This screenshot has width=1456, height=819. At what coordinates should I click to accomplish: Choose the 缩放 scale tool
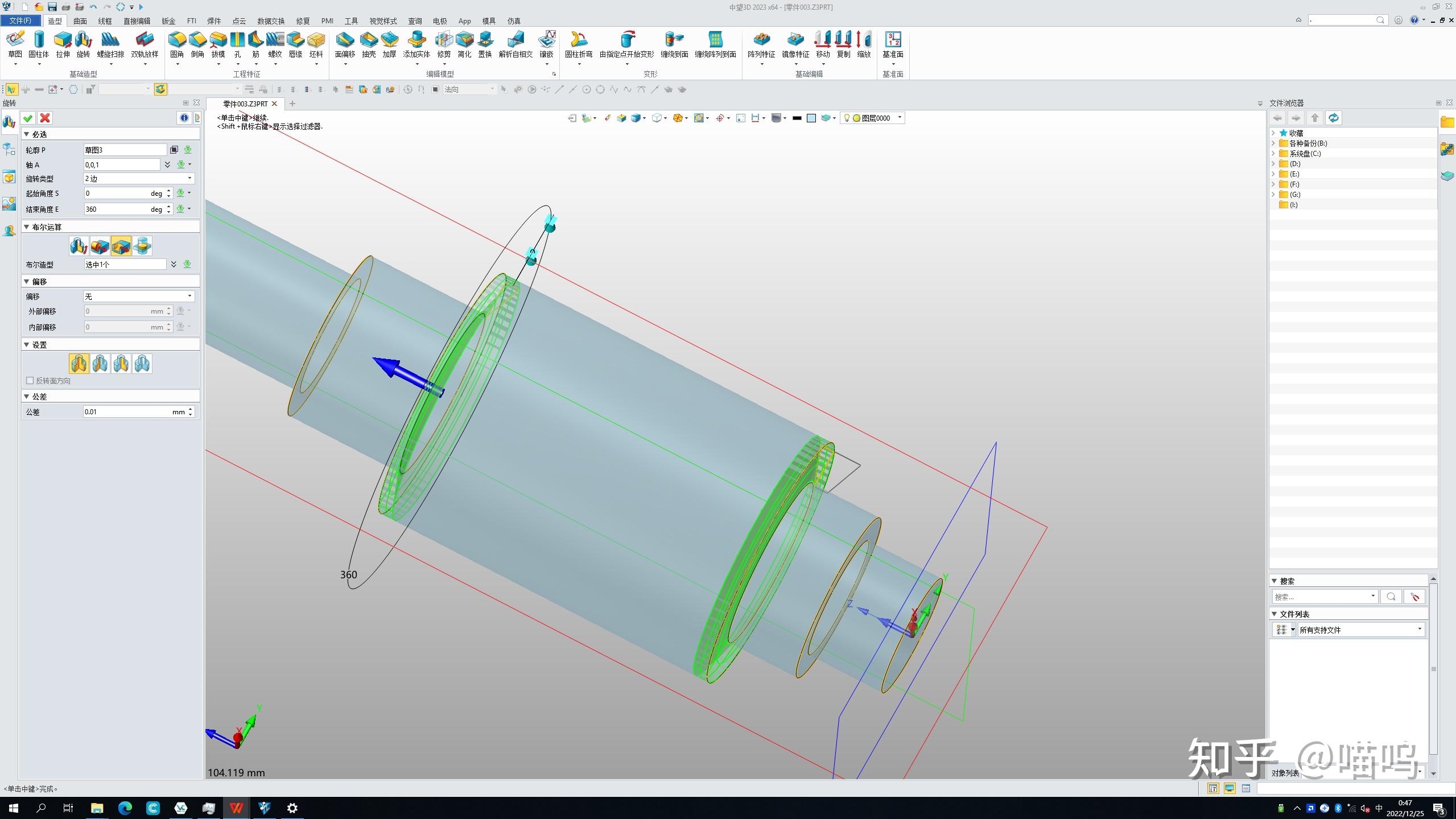click(x=864, y=44)
